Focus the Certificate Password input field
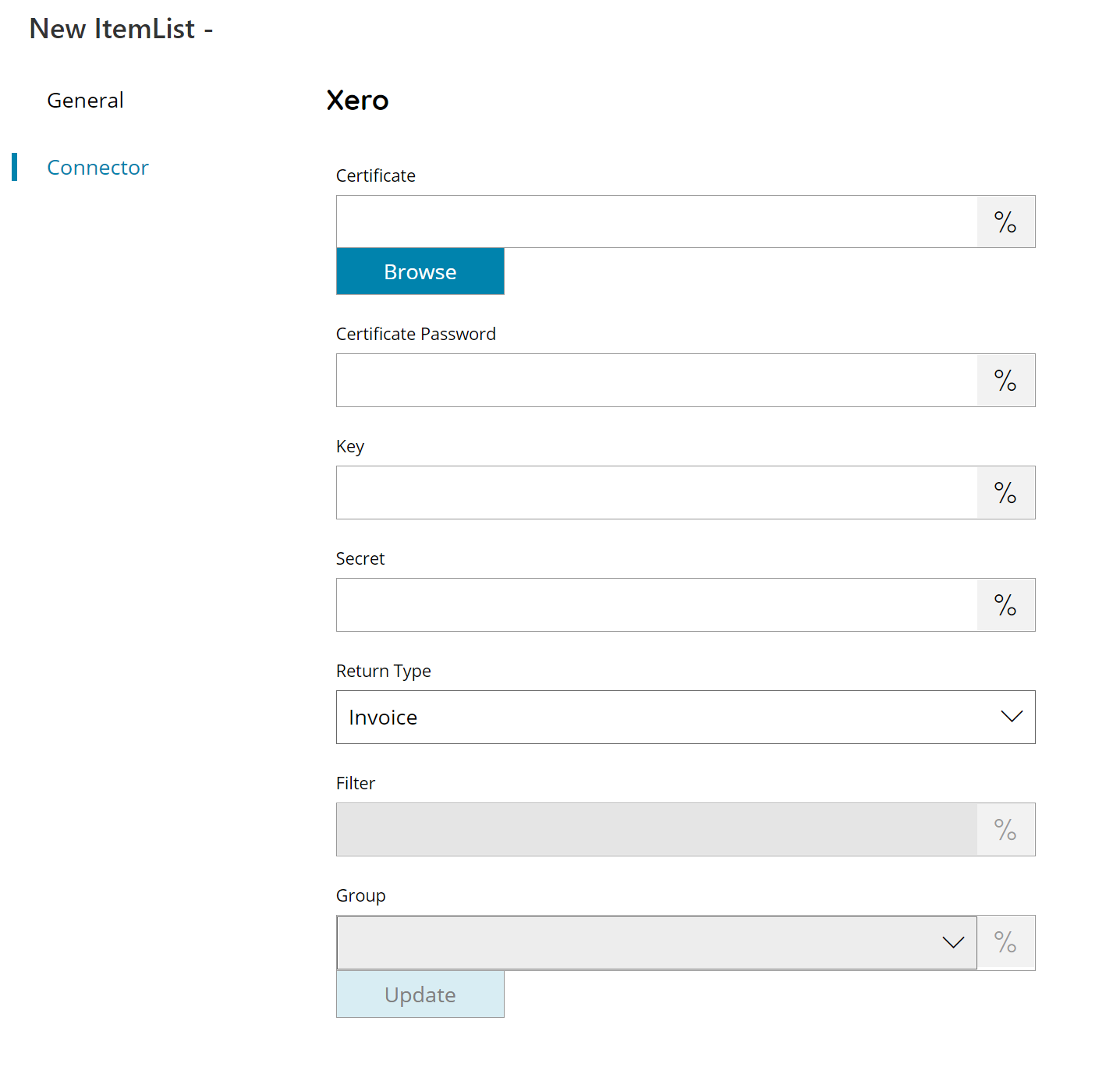The width and height of the screenshot is (1120, 1081). coord(657,380)
